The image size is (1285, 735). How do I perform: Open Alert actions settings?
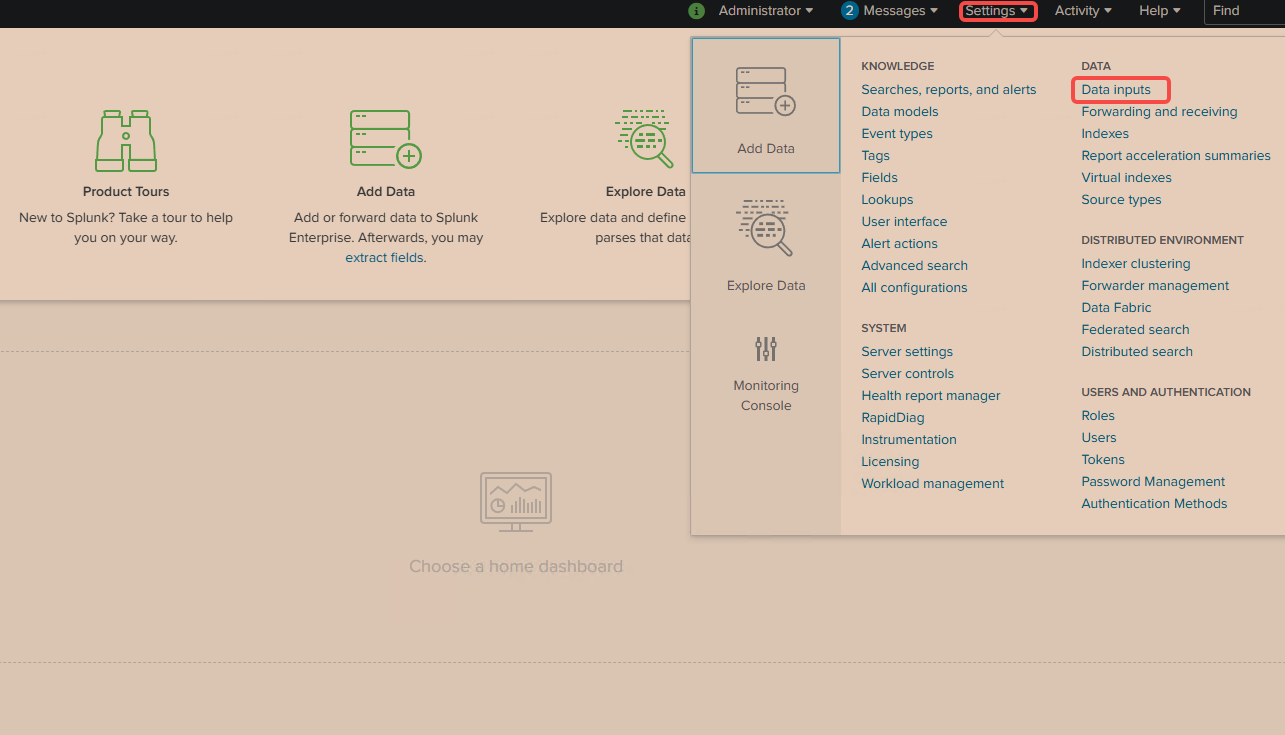tap(900, 244)
